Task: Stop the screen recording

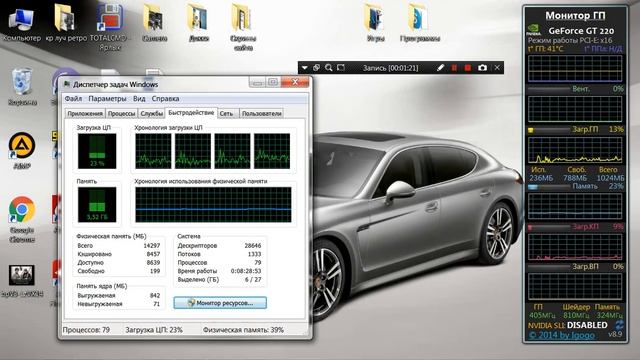Action: (468, 68)
